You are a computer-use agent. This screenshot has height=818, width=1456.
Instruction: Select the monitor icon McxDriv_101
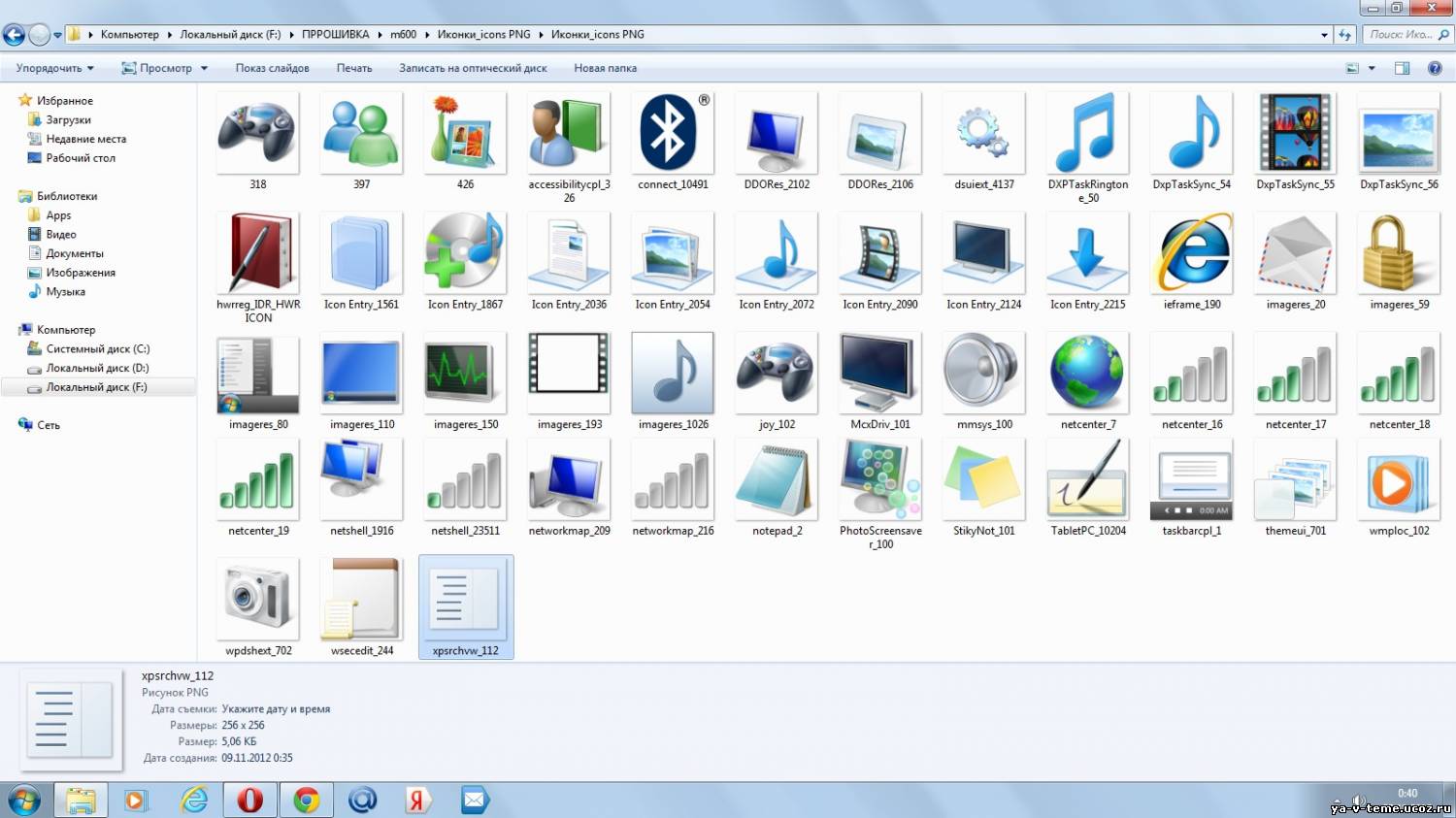click(880, 374)
